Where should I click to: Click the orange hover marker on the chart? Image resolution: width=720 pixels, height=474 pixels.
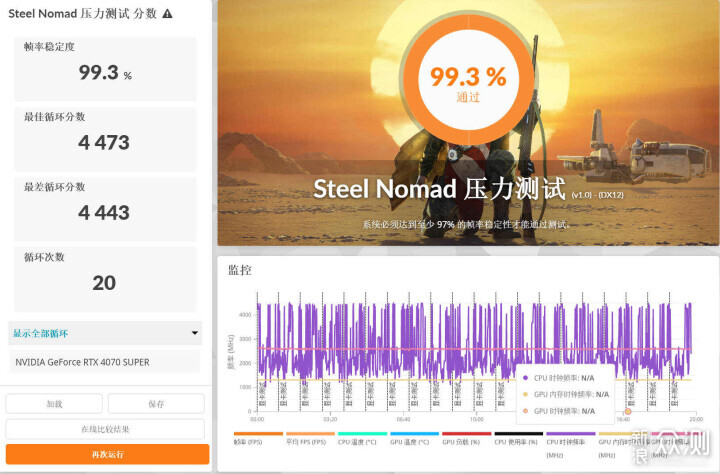tap(628, 412)
